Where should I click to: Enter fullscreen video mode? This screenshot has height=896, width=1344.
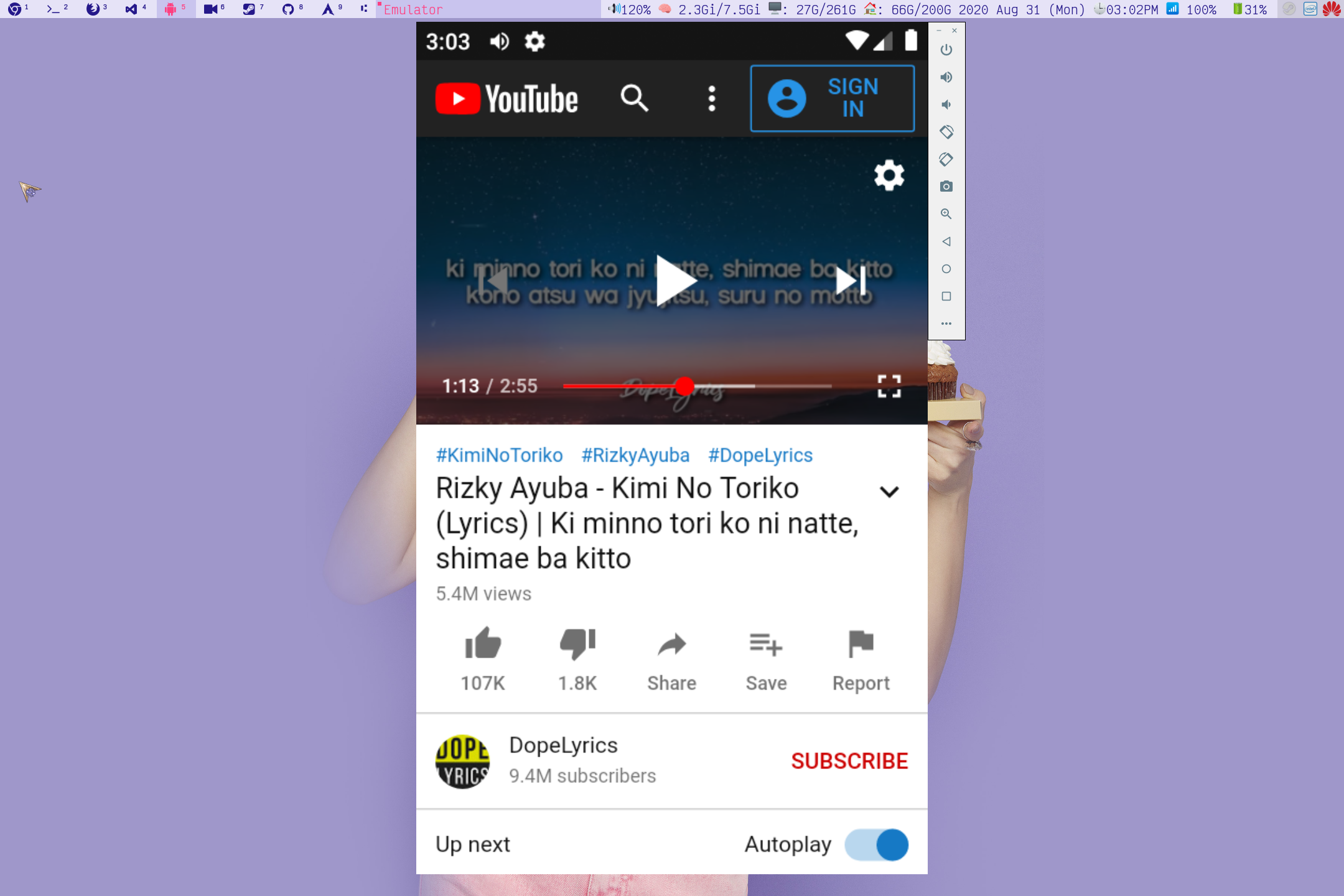pyautogui.click(x=889, y=386)
